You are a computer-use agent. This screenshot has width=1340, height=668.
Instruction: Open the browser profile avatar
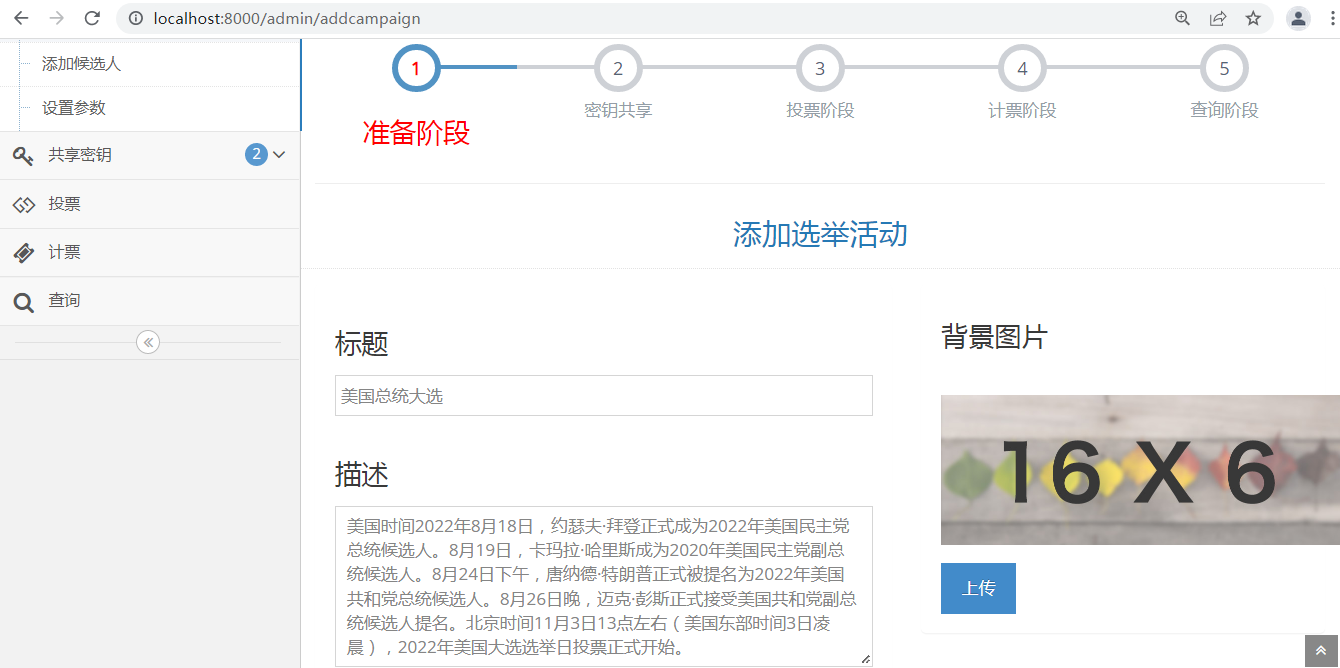[x=1298, y=18]
